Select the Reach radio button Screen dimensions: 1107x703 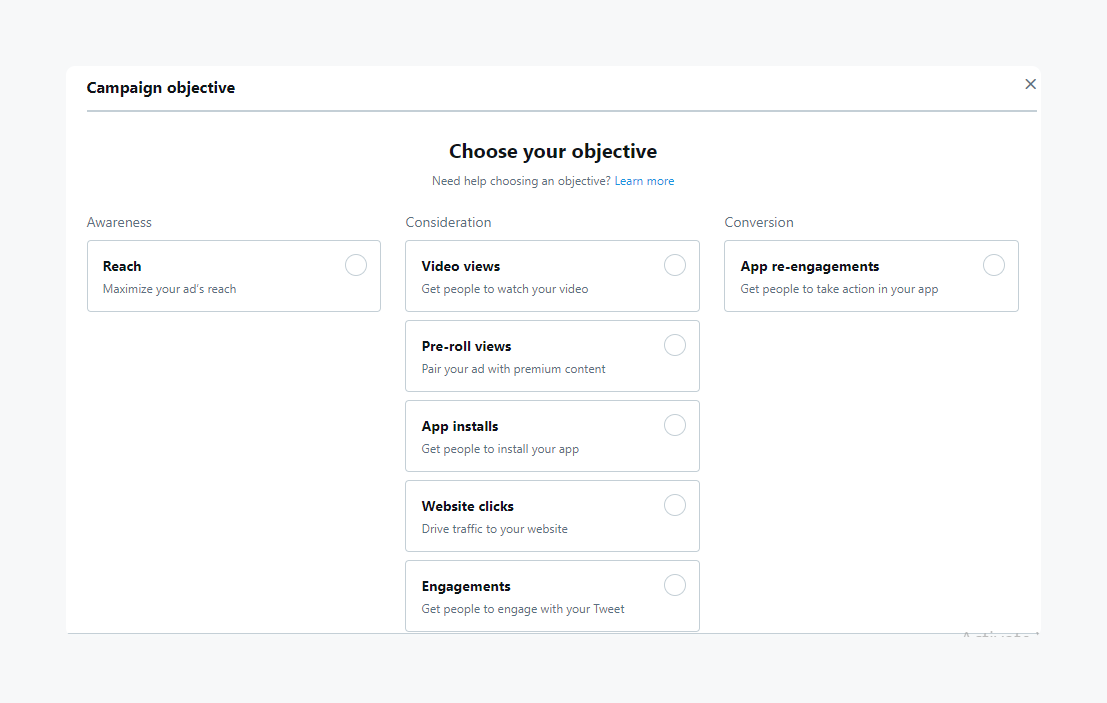[x=355, y=265]
